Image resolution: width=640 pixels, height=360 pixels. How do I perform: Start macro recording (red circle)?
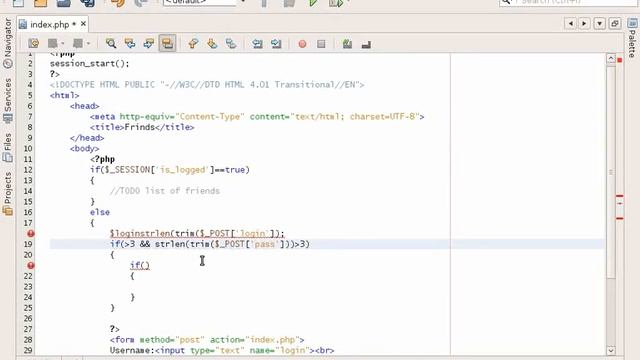302,44
